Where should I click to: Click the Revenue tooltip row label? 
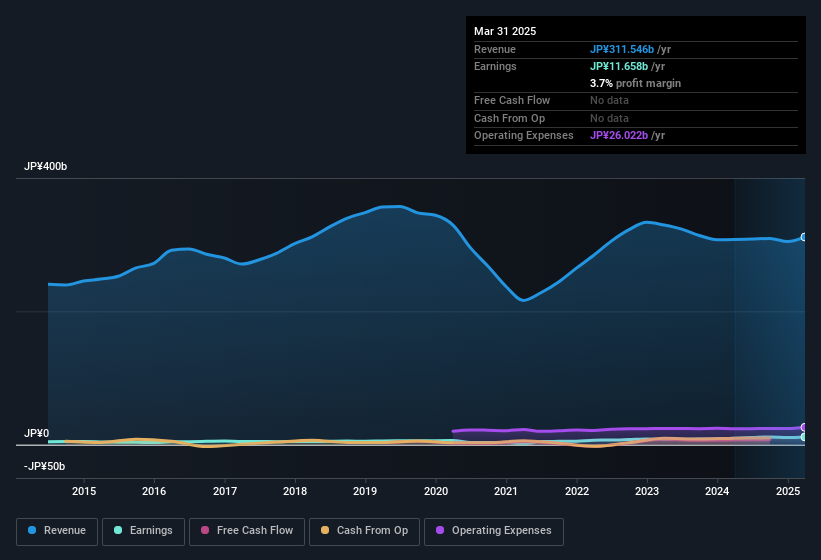tap(495, 49)
